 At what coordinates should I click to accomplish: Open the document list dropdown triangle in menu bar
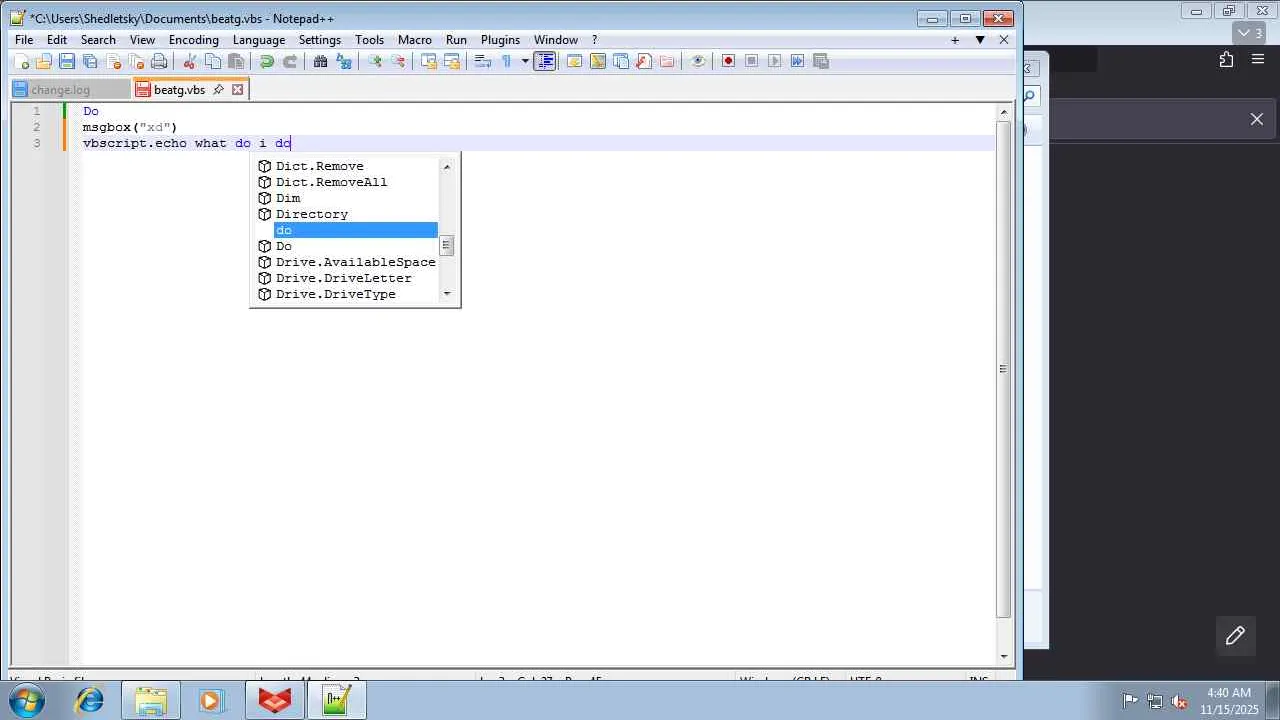tap(980, 40)
